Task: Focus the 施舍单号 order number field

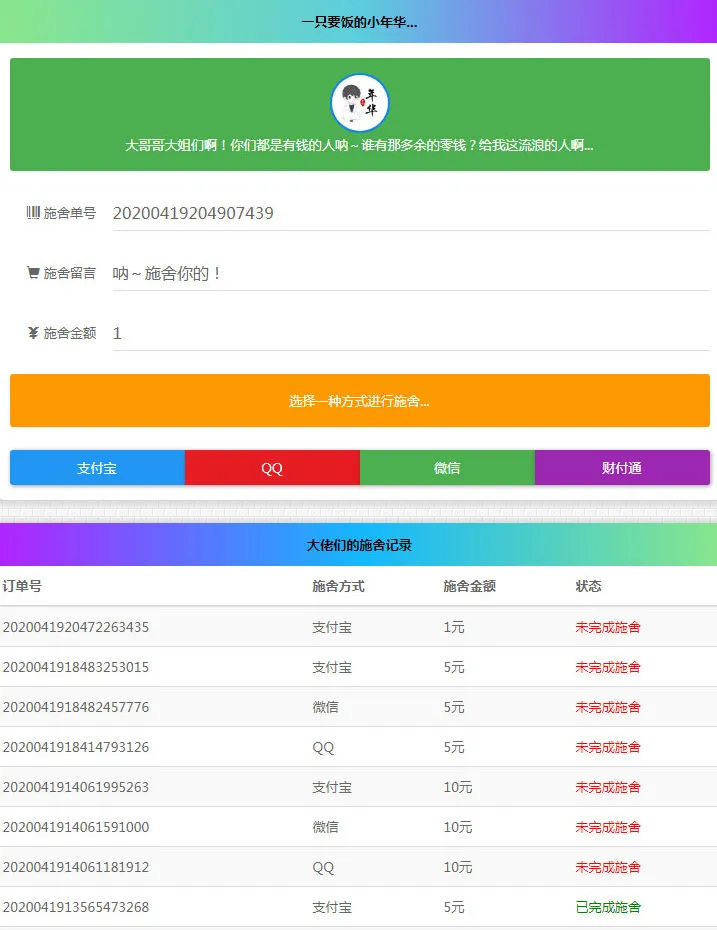Action: tap(411, 213)
